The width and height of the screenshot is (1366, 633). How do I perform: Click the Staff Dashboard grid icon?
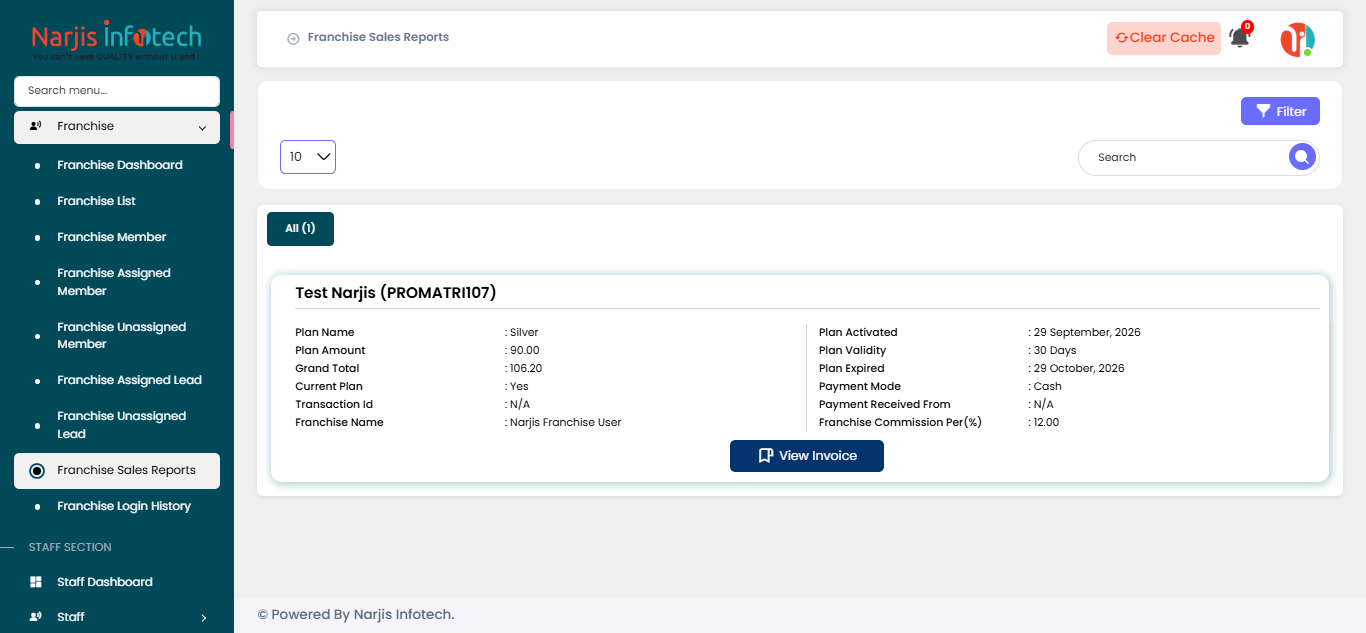click(x=36, y=582)
